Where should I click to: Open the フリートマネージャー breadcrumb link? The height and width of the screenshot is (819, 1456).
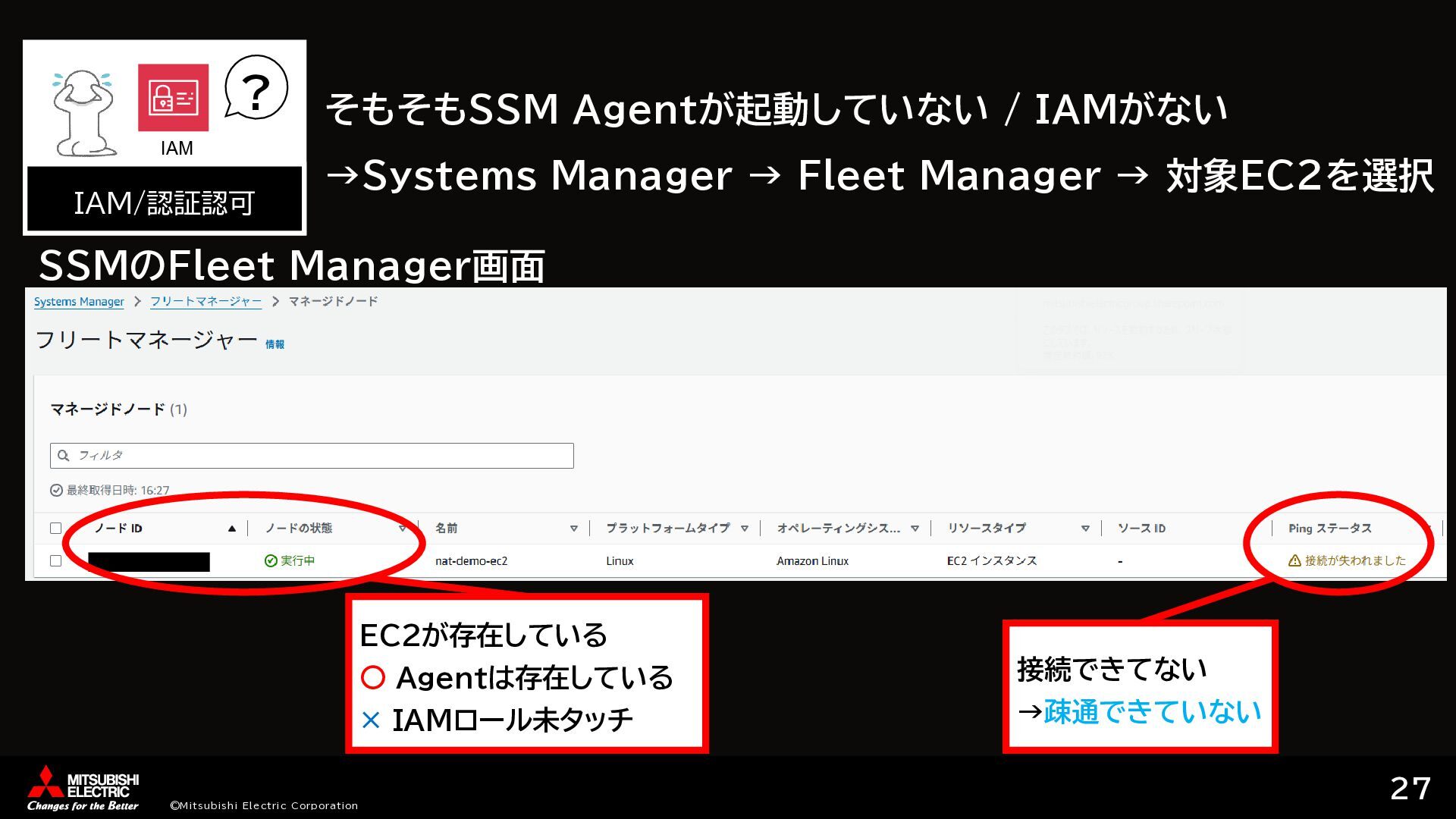coord(206,302)
